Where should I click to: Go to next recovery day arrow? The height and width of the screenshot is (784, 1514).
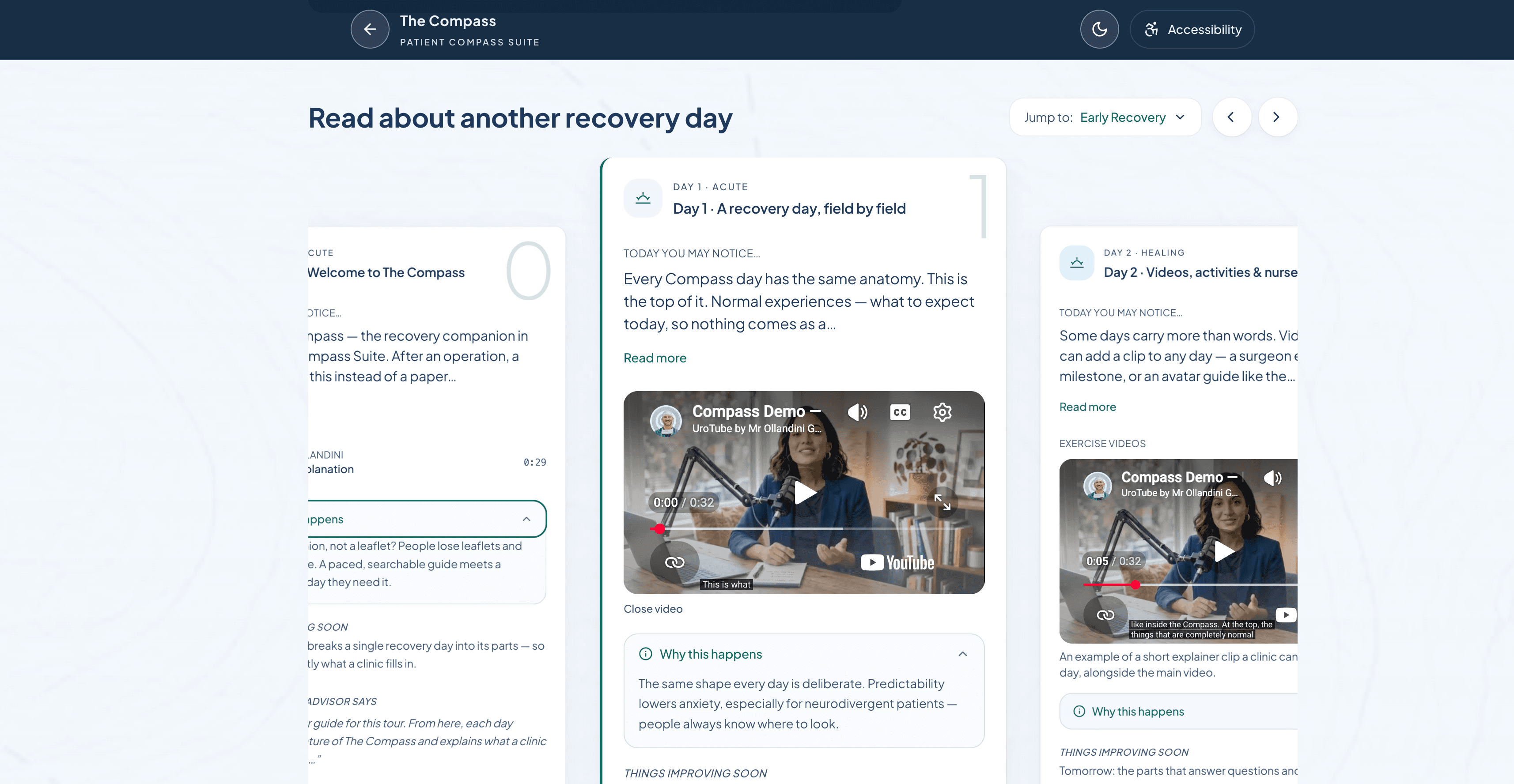[x=1277, y=117]
